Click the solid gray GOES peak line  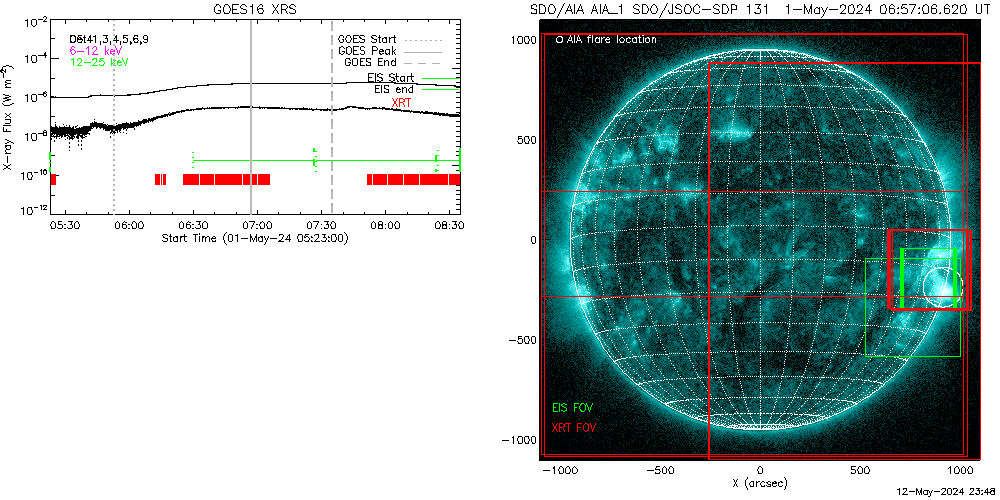click(251, 118)
